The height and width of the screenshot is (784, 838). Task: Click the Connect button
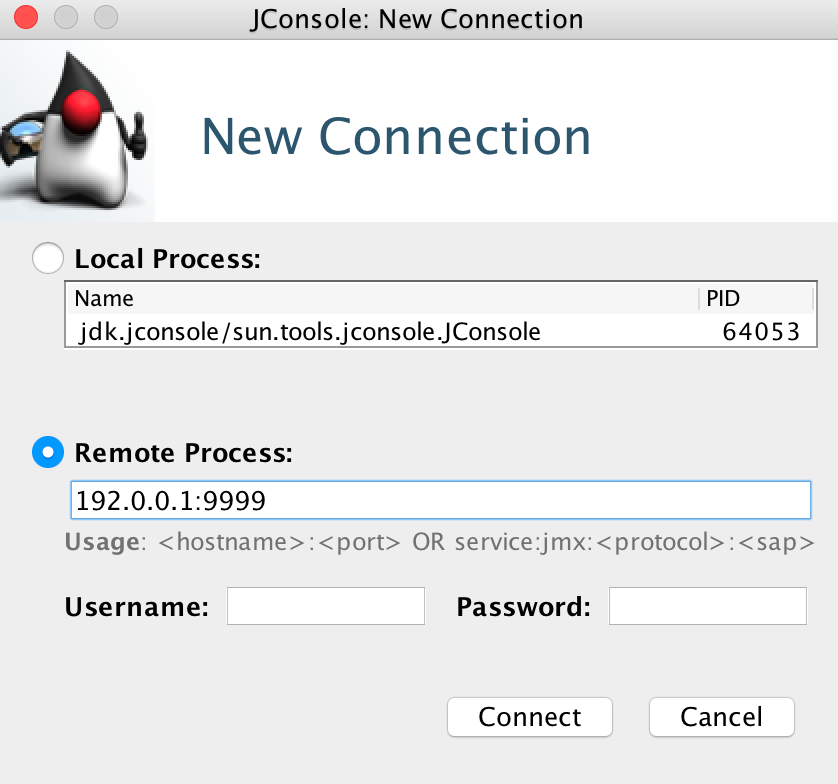pos(529,717)
